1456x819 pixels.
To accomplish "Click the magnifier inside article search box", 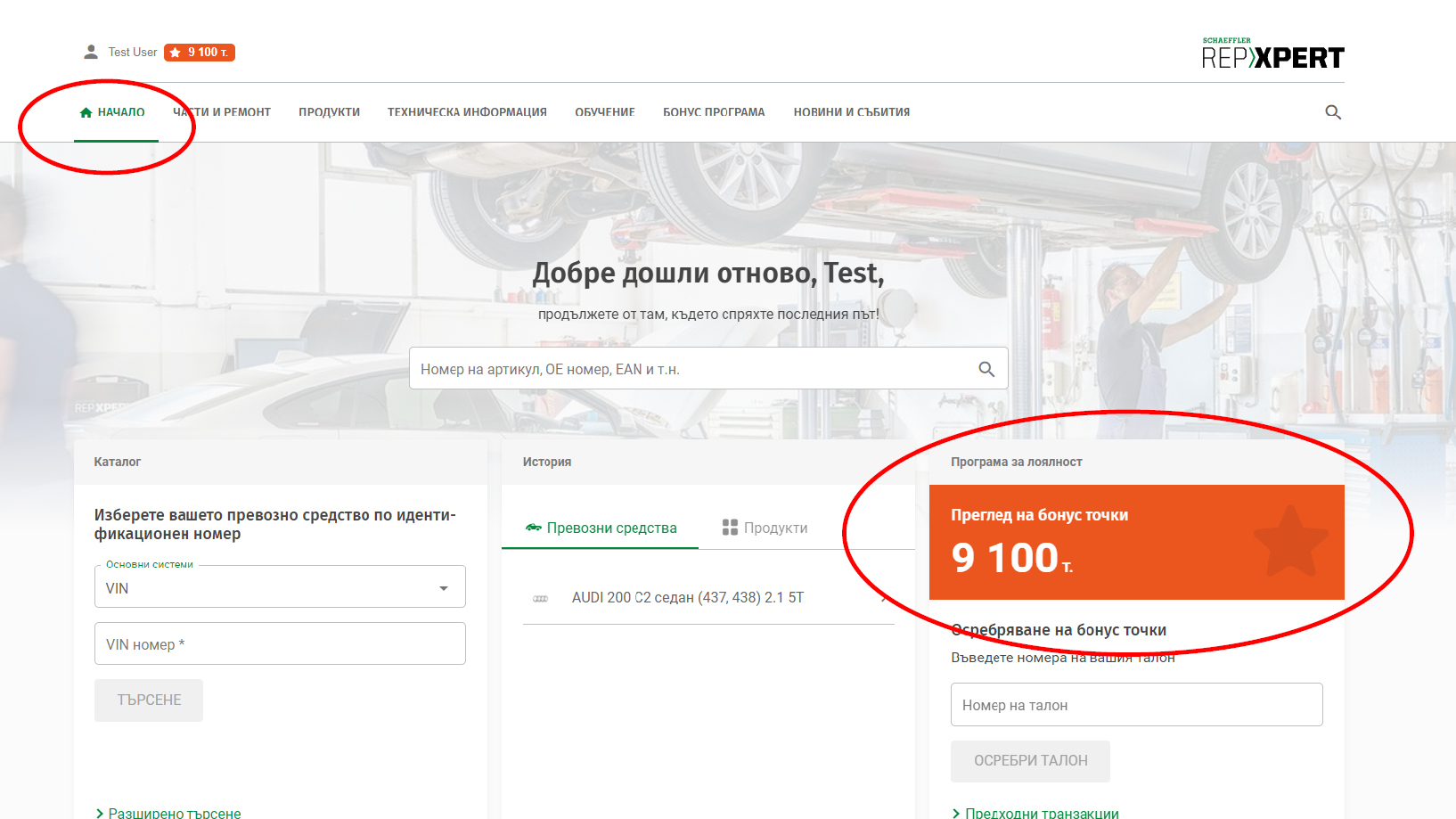I will (986, 369).
